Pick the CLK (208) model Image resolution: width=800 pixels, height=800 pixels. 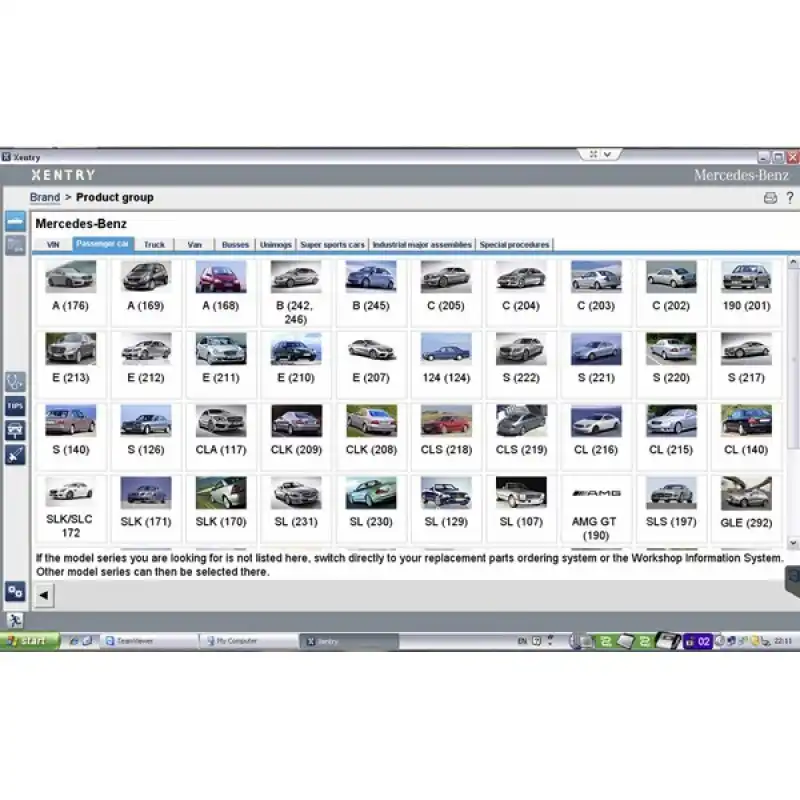pyautogui.click(x=371, y=436)
